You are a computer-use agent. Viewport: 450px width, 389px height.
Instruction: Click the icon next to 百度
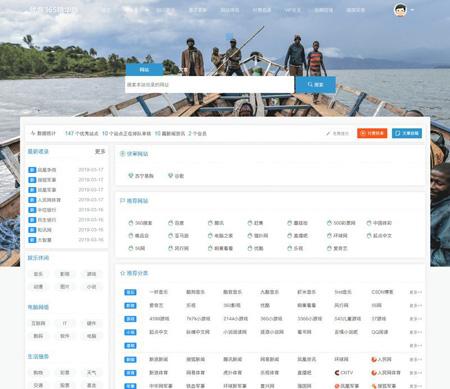[x=170, y=223]
